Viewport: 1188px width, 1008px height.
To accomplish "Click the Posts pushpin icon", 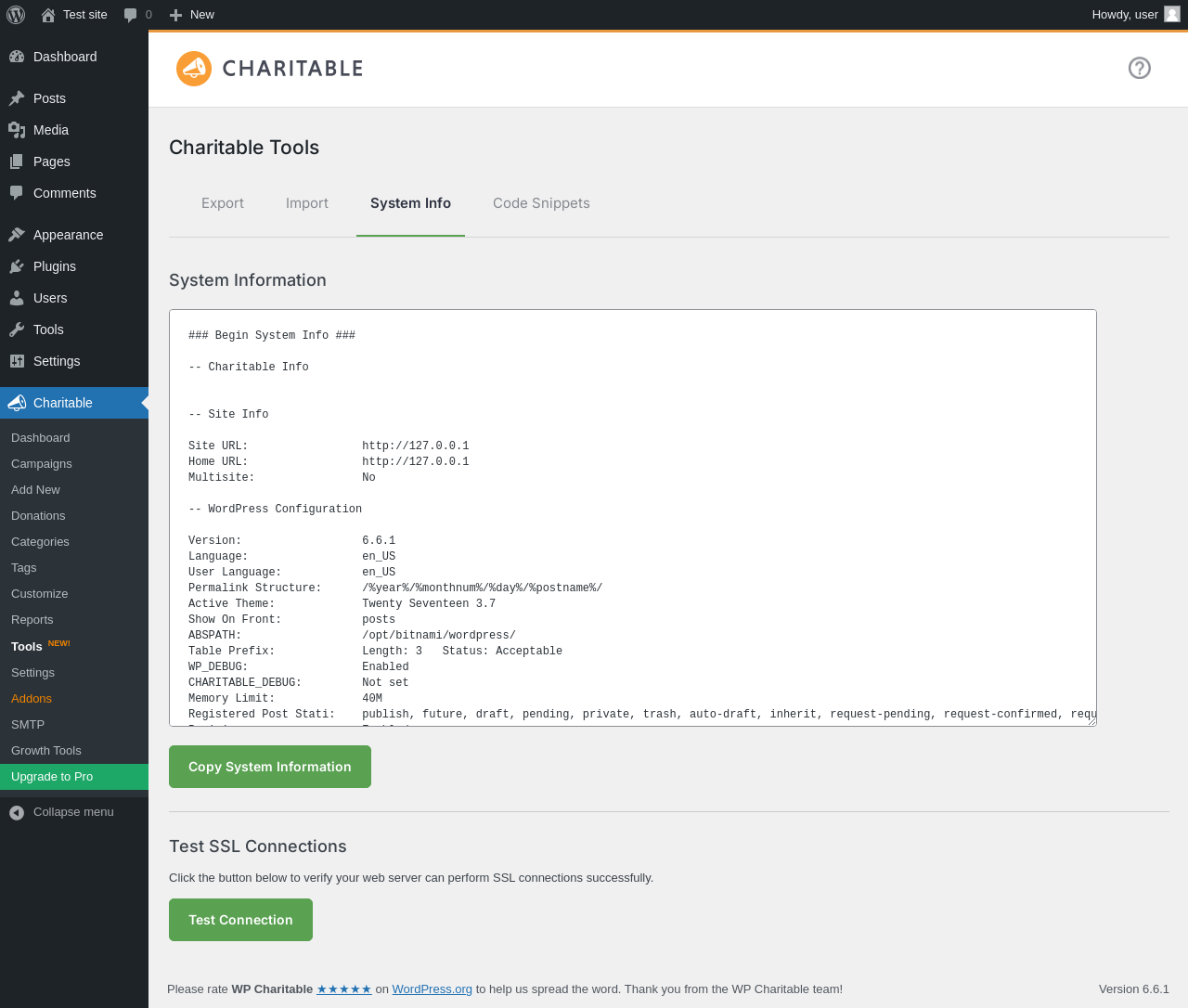I will tap(17, 98).
